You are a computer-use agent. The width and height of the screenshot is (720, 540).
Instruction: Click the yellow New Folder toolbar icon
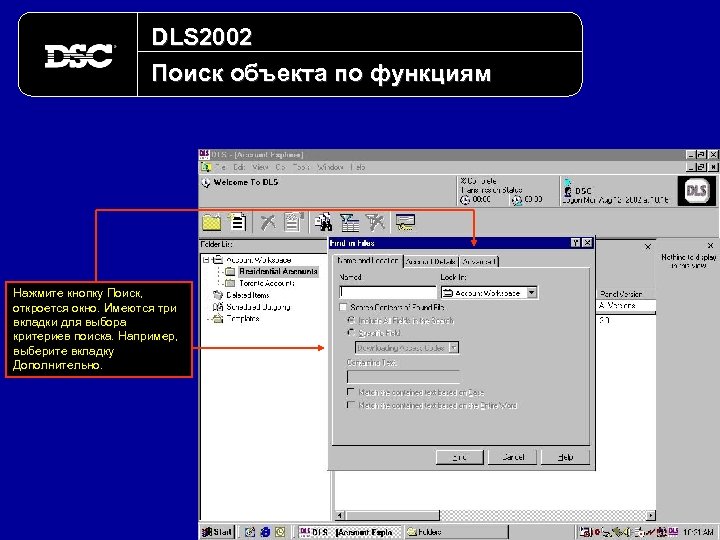(x=212, y=223)
